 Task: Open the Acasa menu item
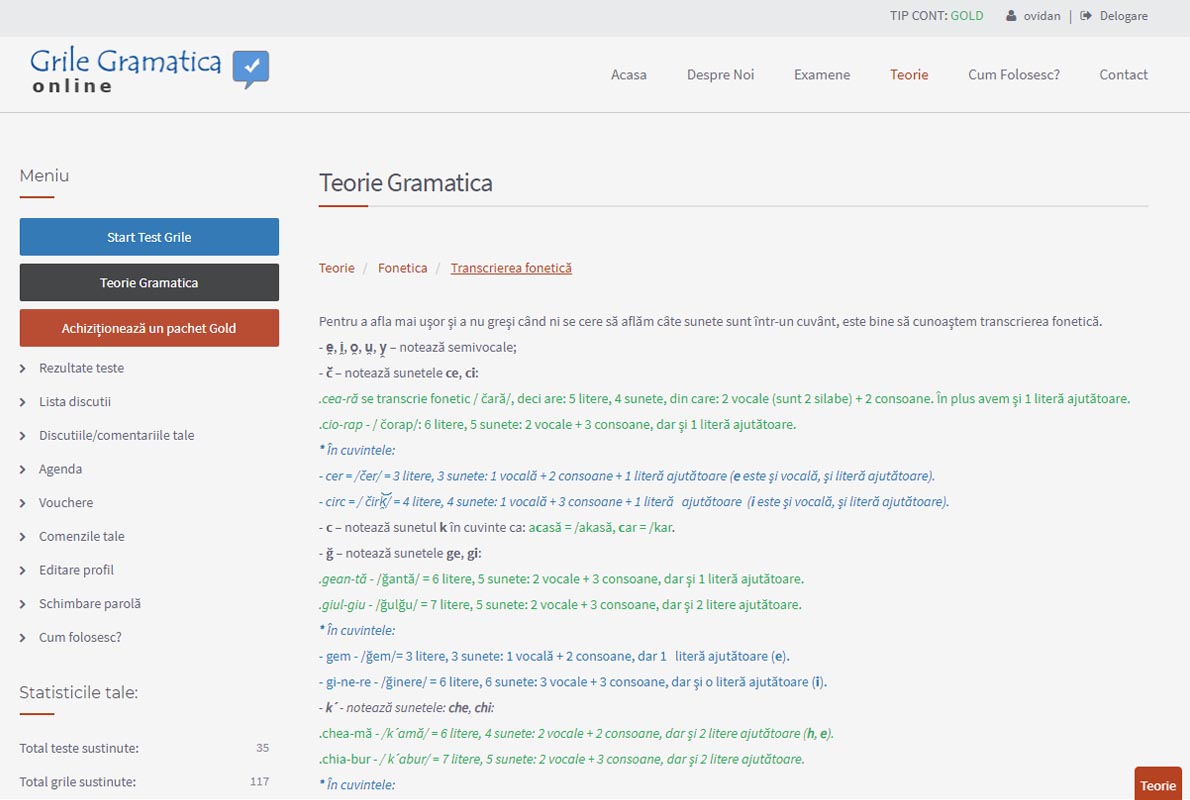628,75
